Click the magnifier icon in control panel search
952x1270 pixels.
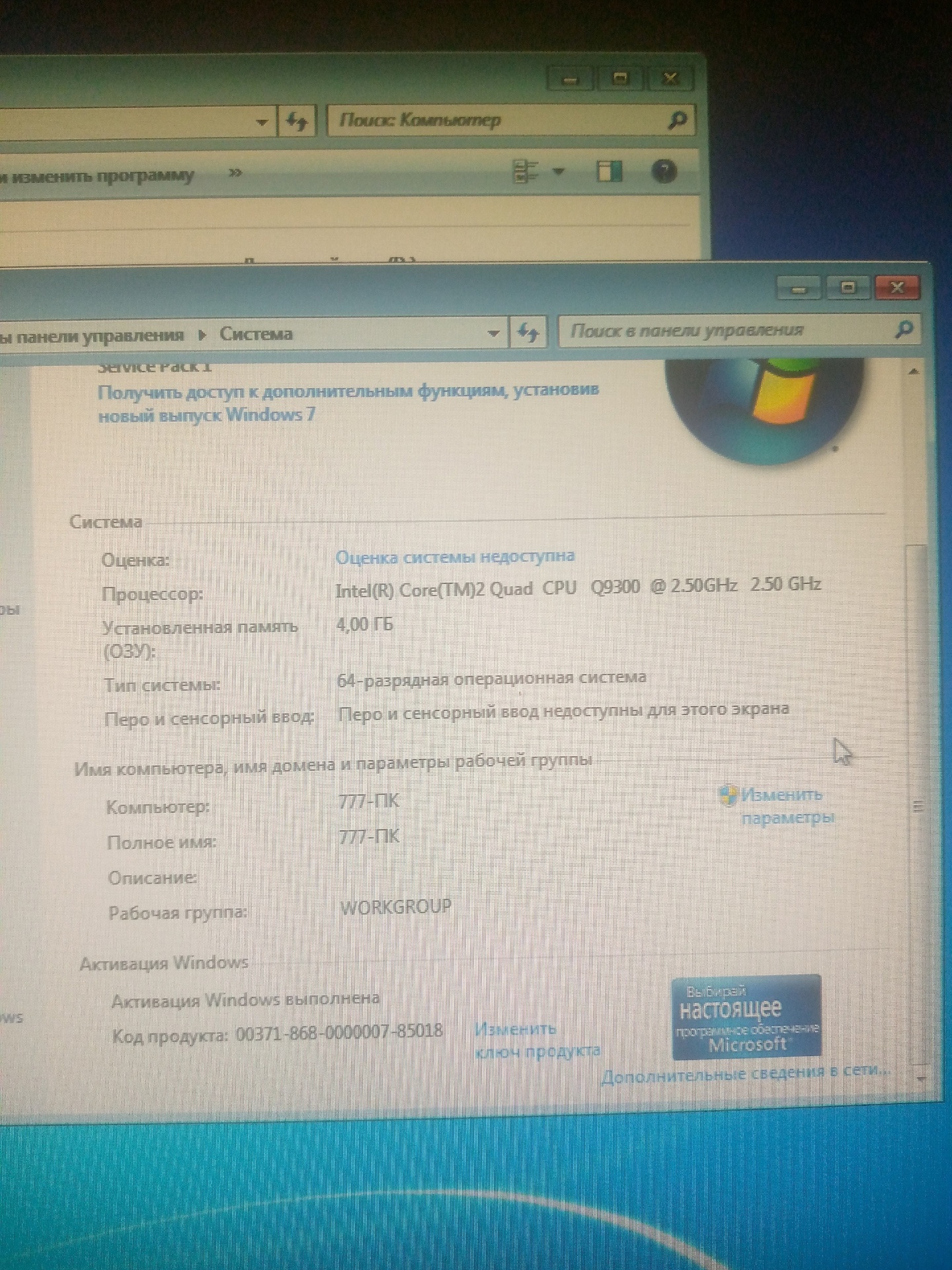(x=903, y=329)
